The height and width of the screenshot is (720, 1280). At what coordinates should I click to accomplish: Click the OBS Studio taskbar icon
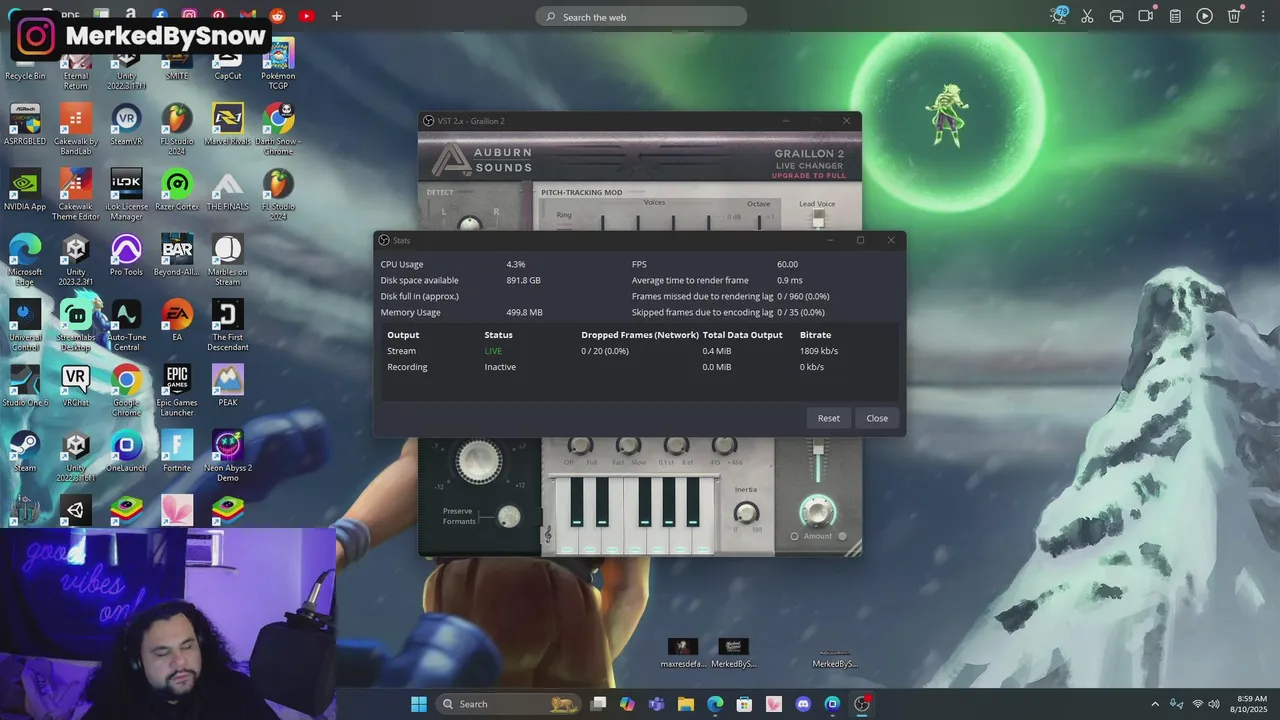(861, 704)
